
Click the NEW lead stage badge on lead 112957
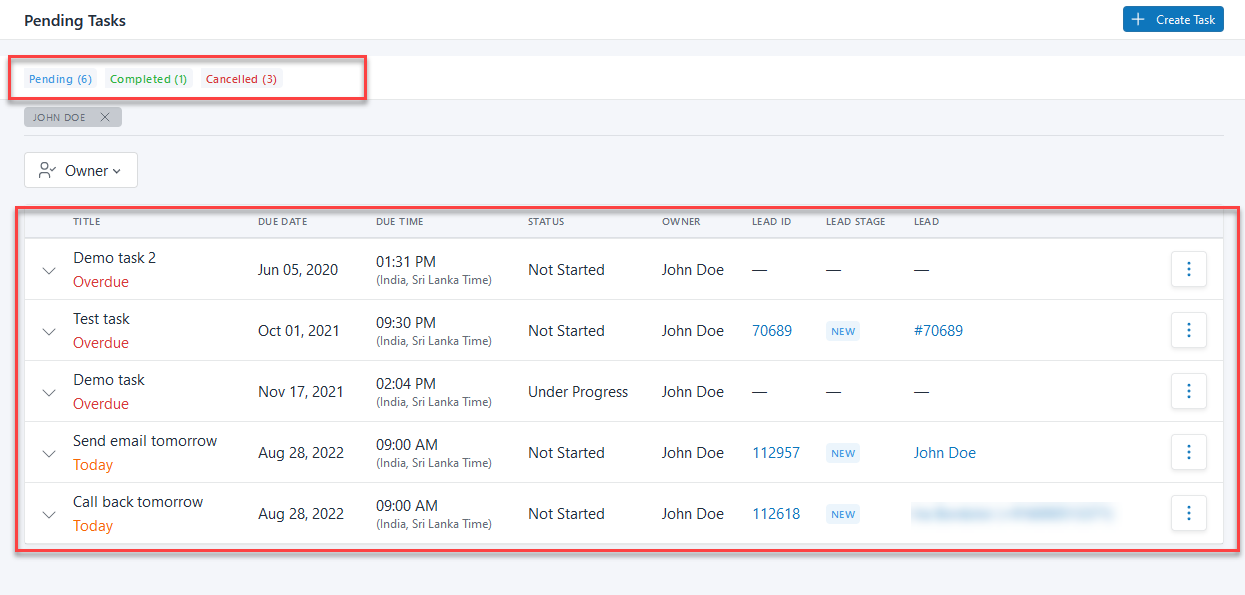tap(842, 452)
